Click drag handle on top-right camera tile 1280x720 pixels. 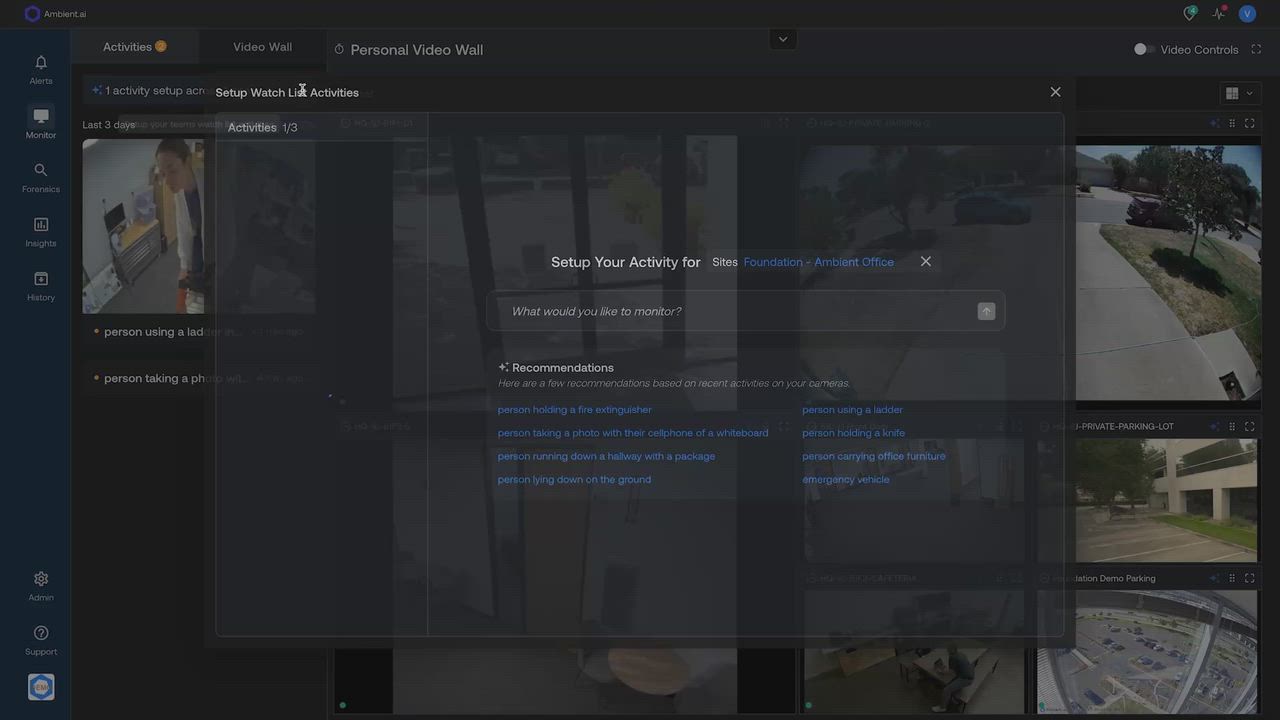1232,123
